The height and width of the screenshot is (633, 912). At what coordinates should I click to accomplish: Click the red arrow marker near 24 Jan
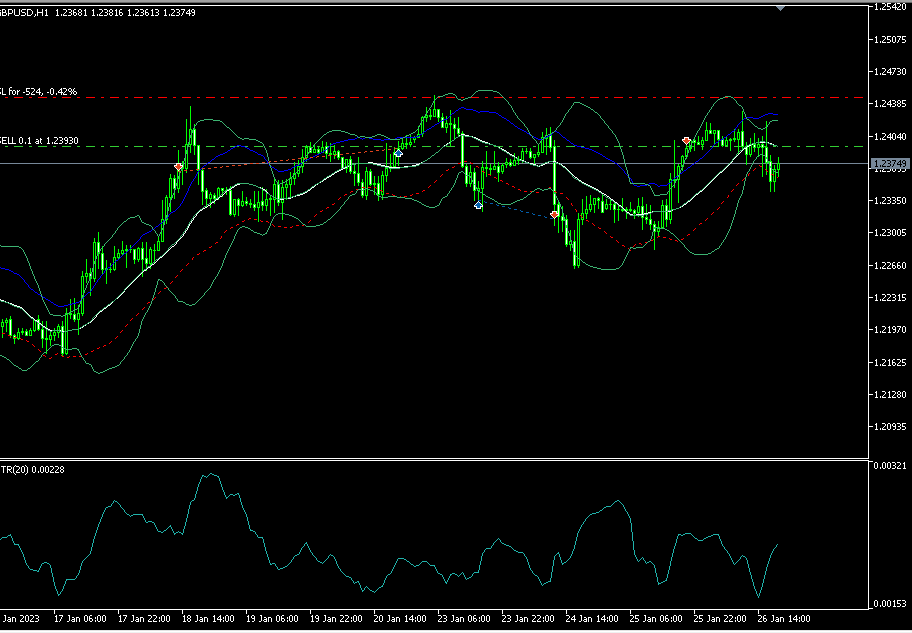click(x=555, y=214)
